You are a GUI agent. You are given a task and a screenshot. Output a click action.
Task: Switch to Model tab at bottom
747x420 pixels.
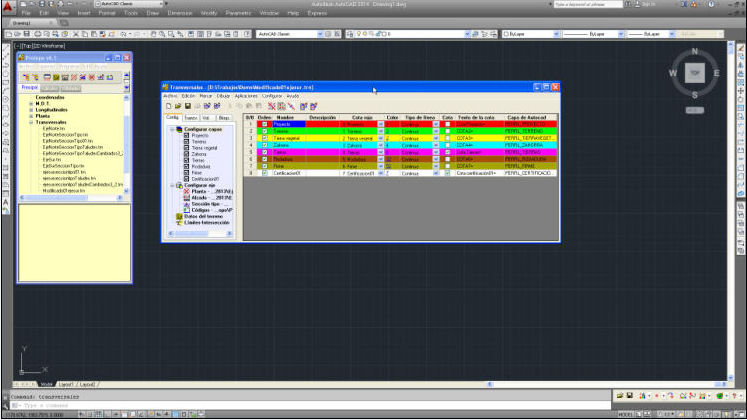tap(46, 384)
